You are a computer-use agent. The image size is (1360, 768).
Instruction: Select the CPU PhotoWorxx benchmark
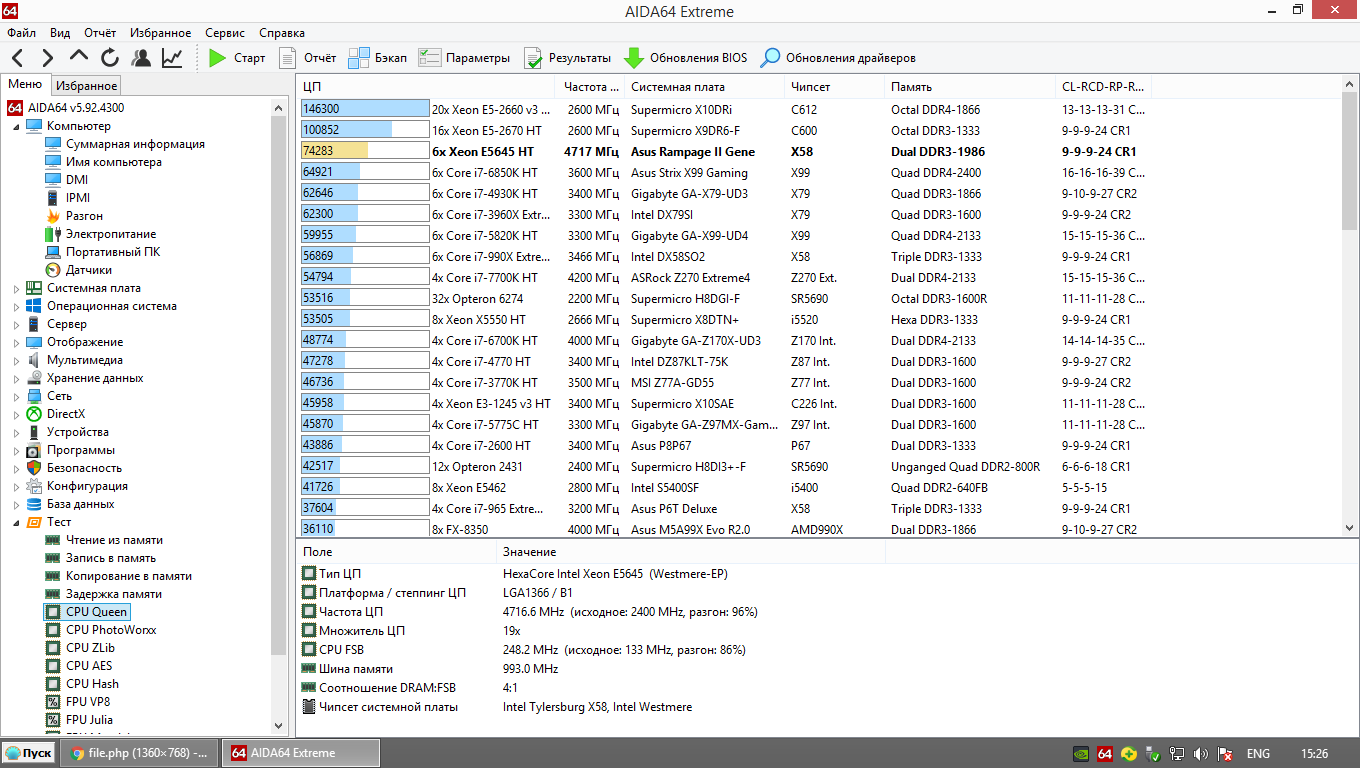point(111,630)
